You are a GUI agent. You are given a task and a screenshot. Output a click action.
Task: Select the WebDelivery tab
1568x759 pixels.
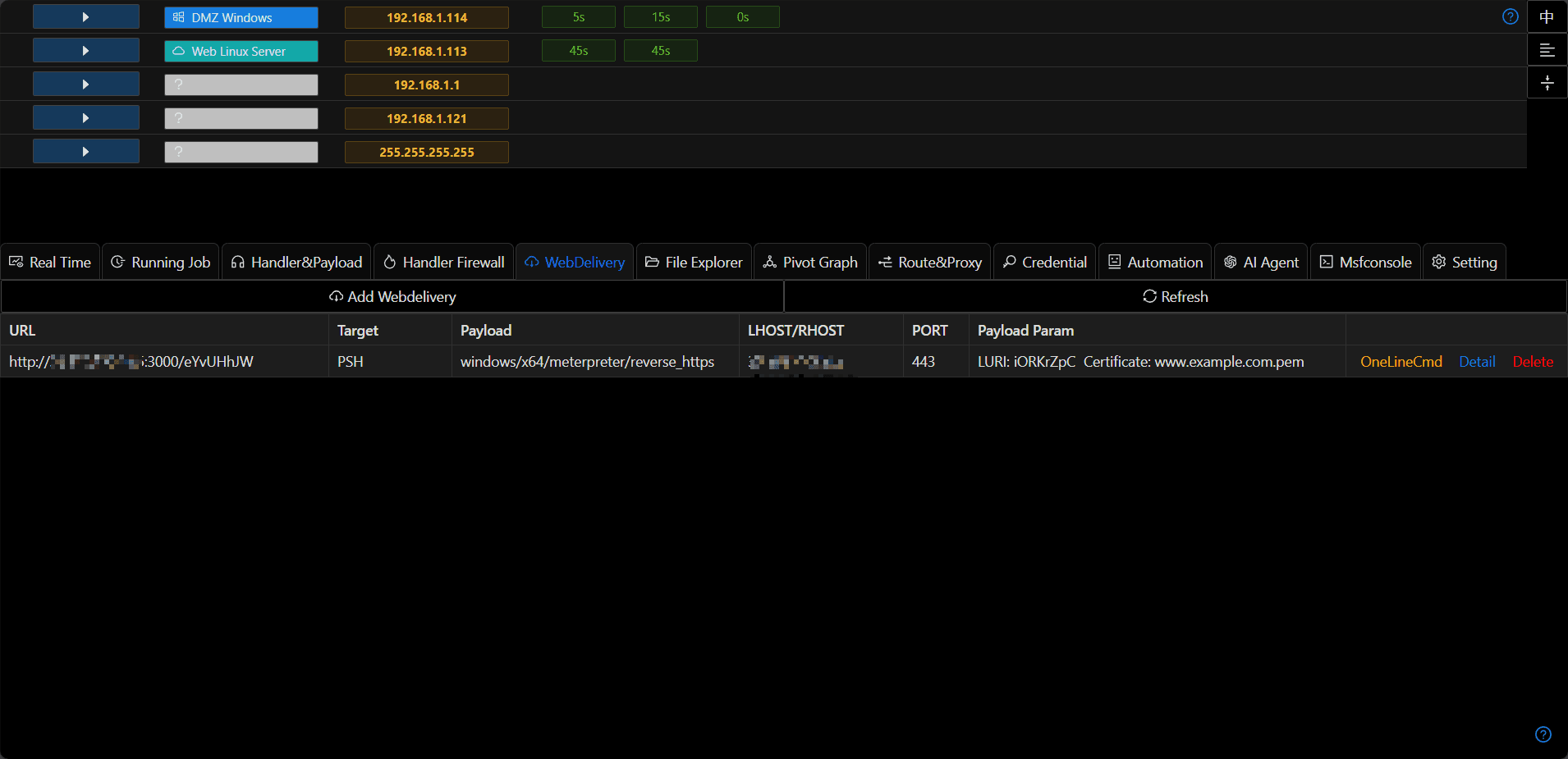(575, 262)
